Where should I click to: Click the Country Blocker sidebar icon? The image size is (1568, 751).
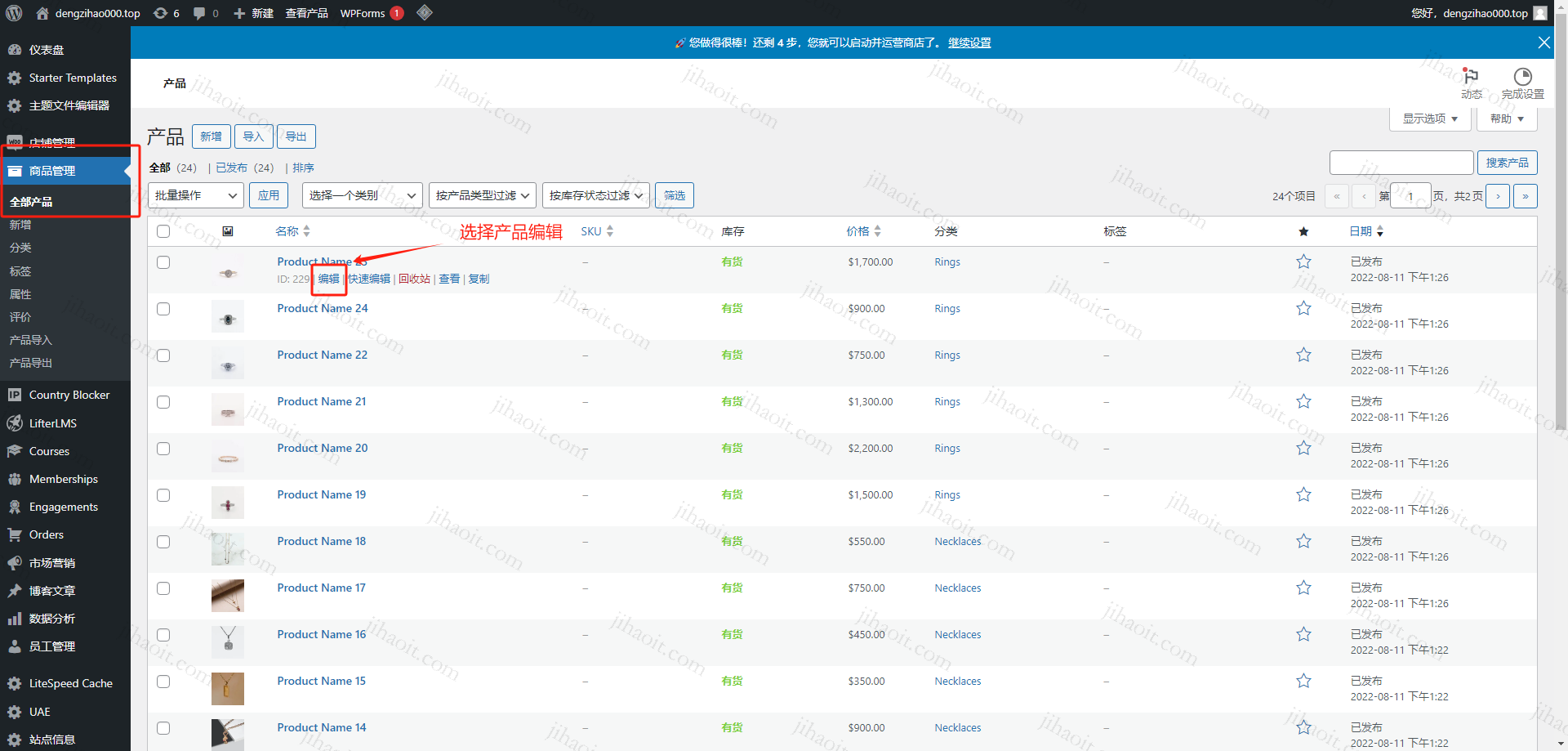pyautogui.click(x=15, y=395)
